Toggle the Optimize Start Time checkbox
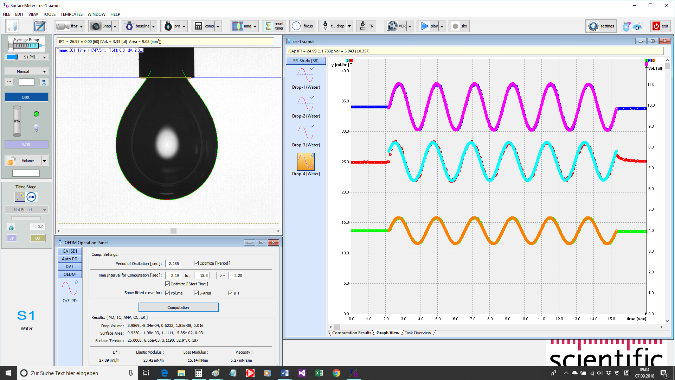This screenshot has width=675, height=380. click(x=167, y=284)
